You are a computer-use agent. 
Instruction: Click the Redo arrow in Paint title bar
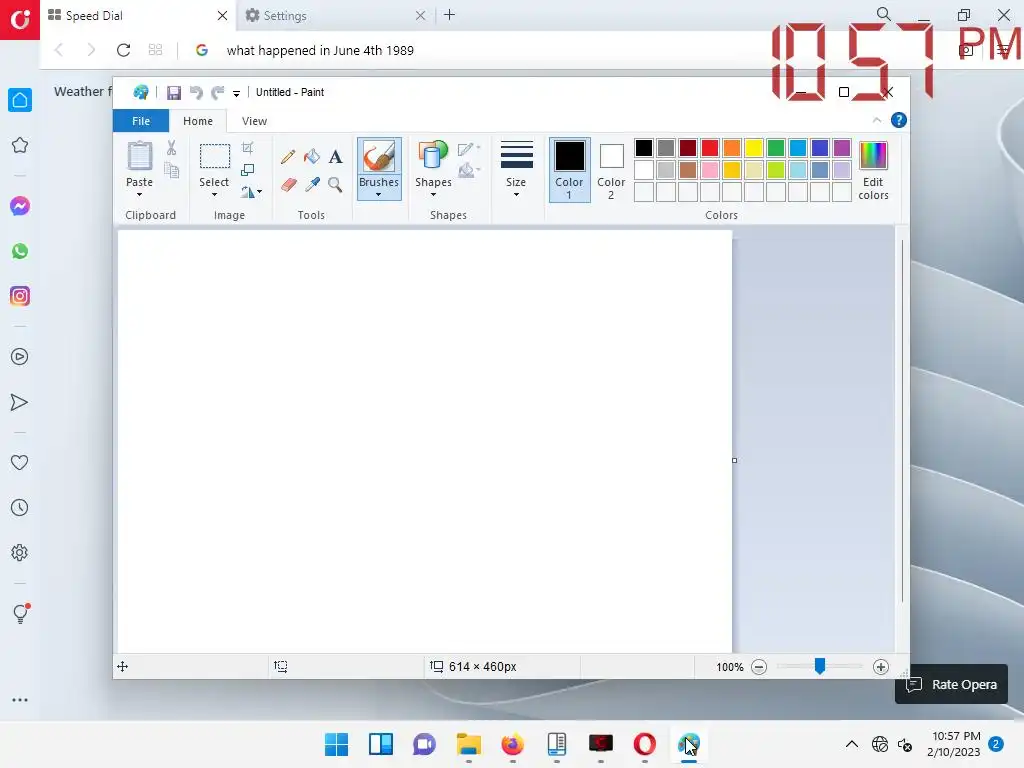pyautogui.click(x=217, y=93)
